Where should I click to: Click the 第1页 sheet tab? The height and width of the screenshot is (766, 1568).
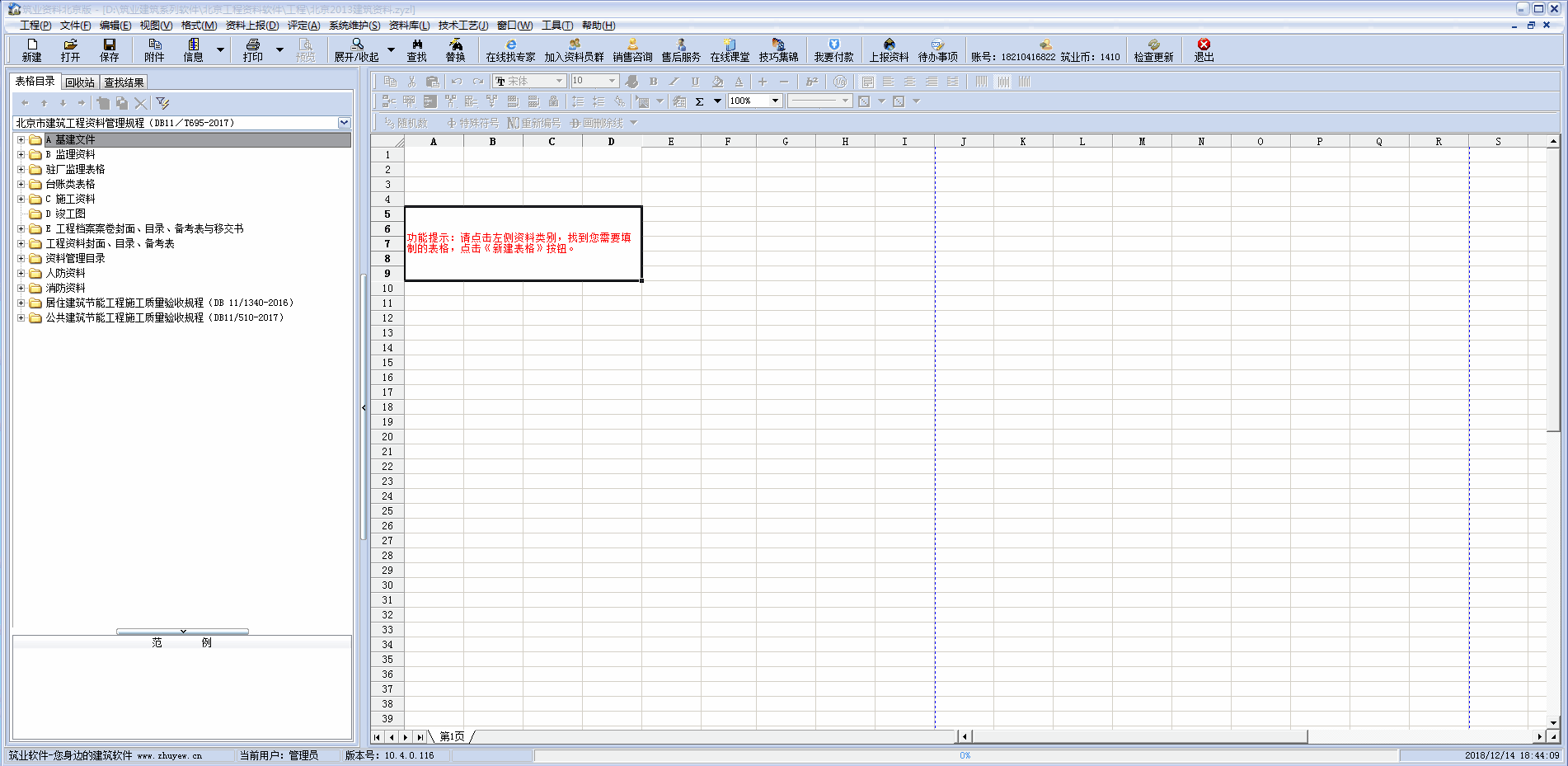coord(451,736)
